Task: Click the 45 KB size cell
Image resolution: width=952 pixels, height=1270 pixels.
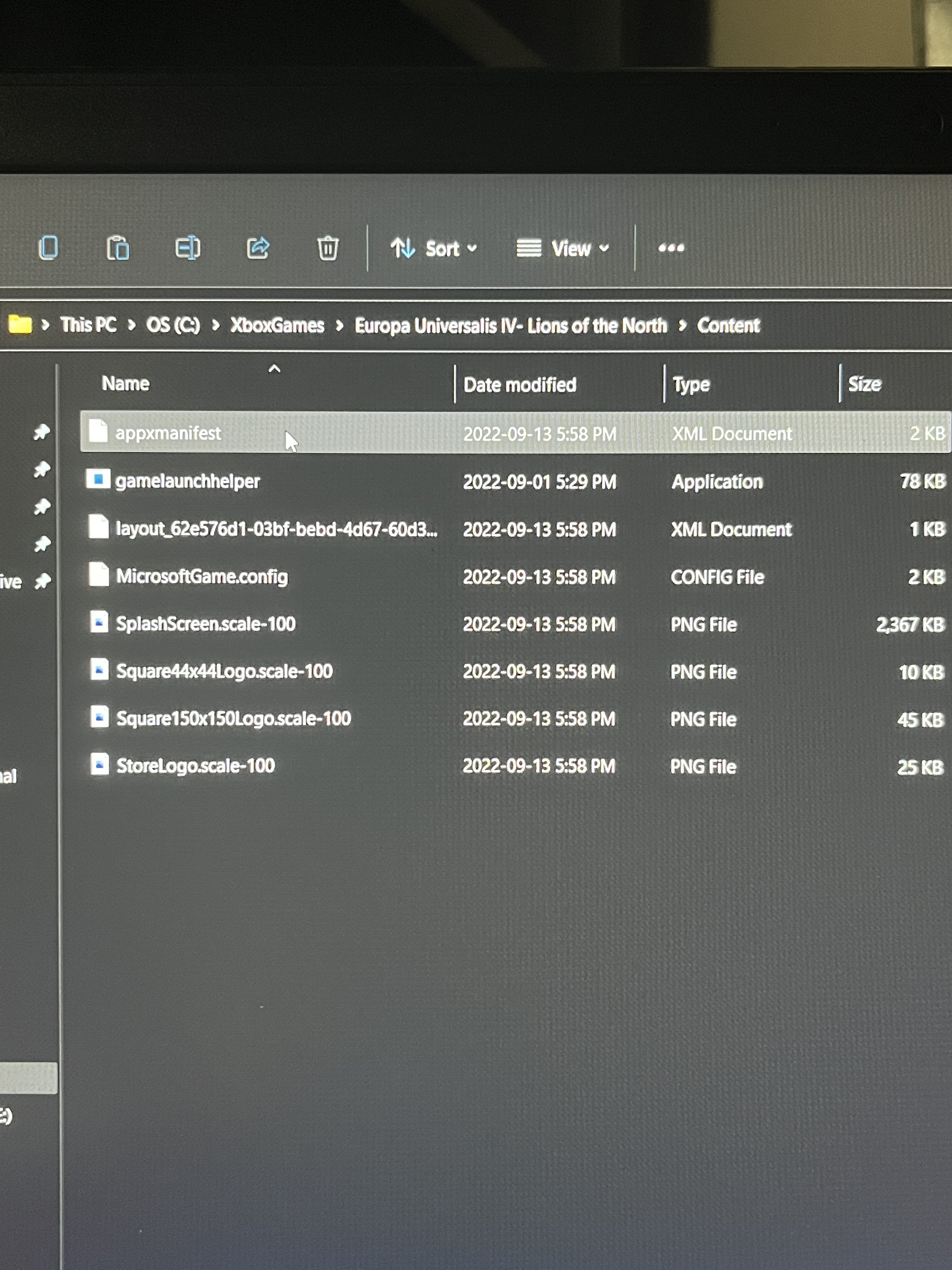Action: point(921,719)
